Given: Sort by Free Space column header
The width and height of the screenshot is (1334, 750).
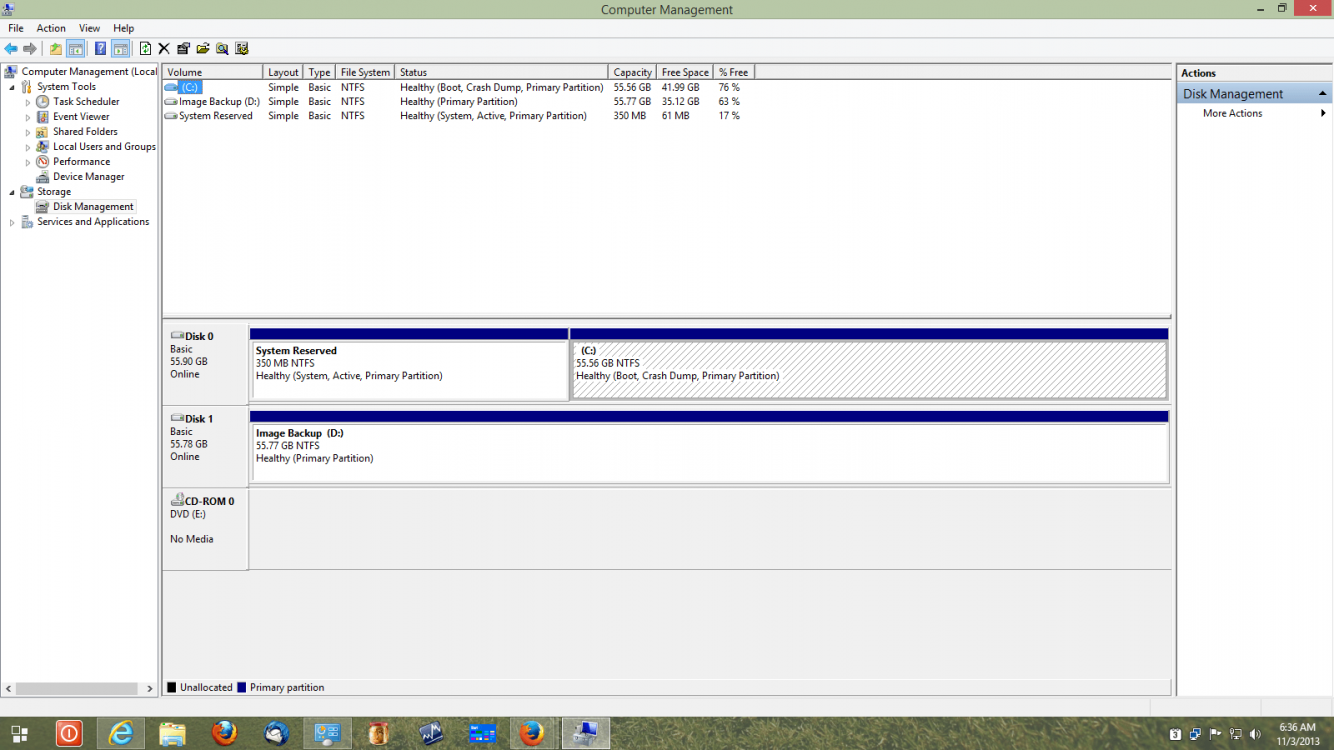Looking at the screenshot, I should click(685, 72).
